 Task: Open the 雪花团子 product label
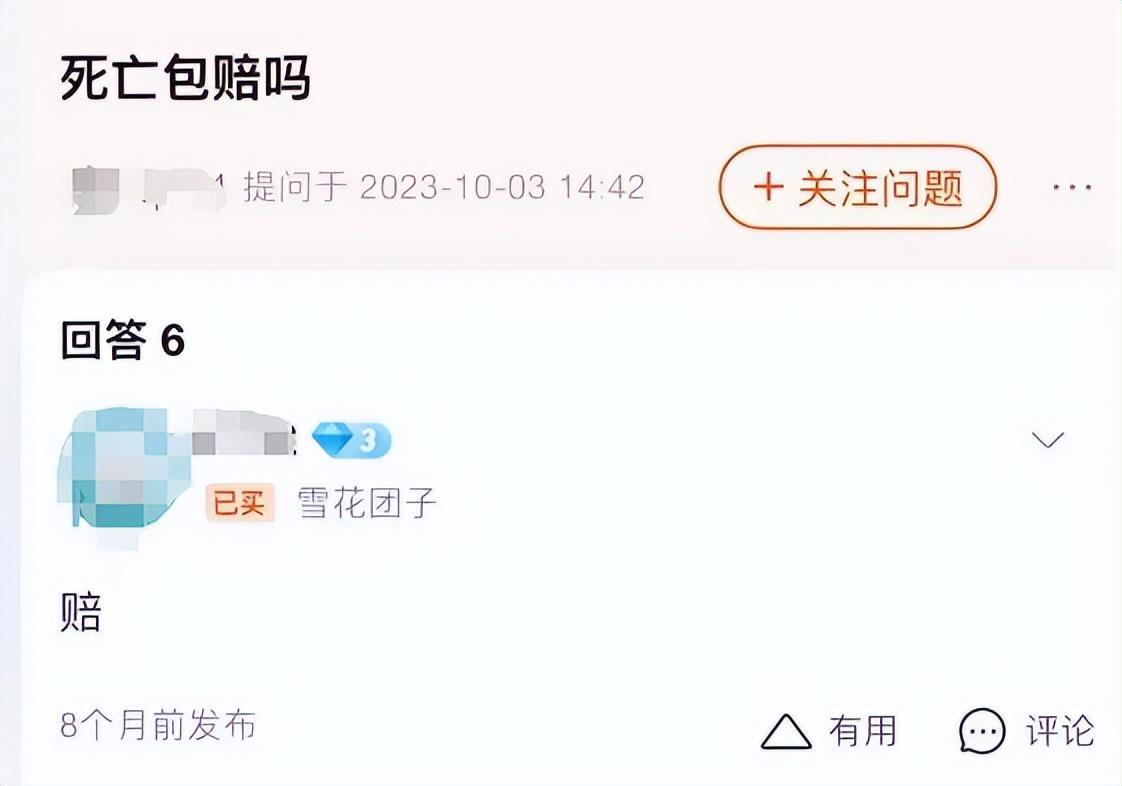[x=366, y=503]
